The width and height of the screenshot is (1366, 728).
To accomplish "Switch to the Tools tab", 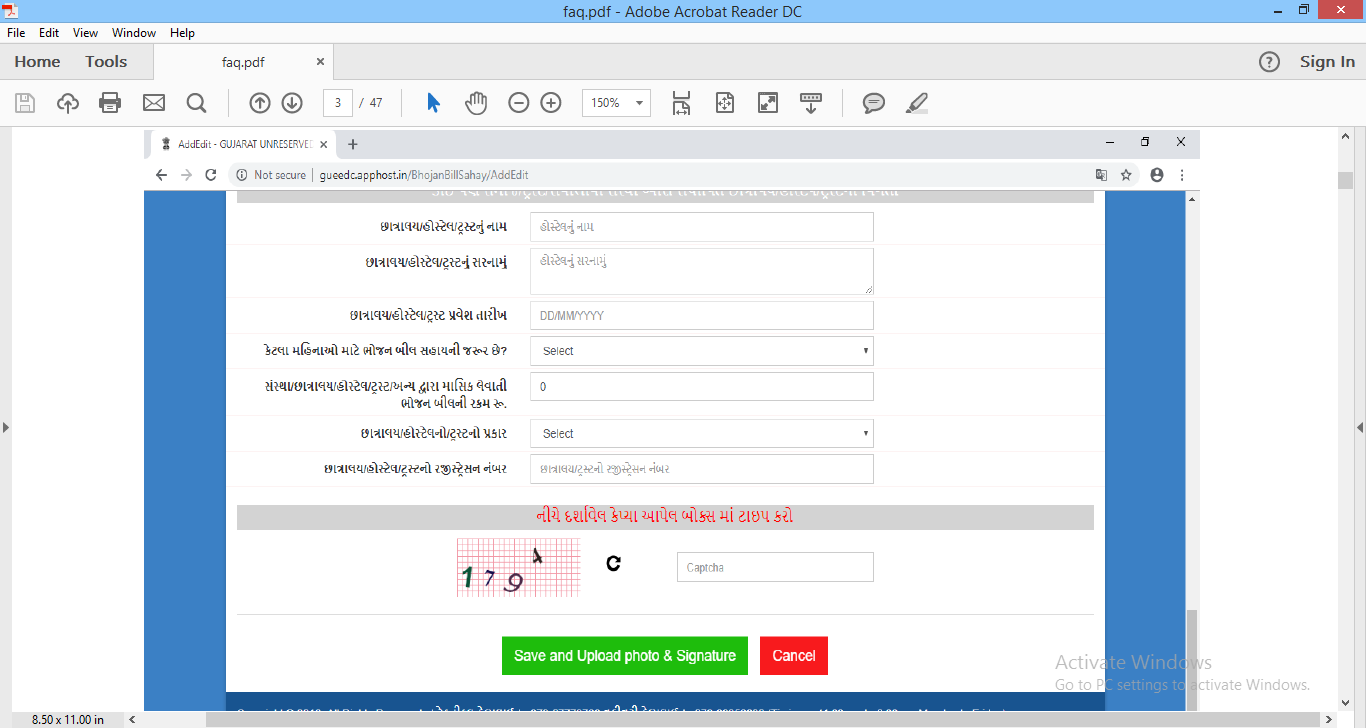I will pos(106,61).
